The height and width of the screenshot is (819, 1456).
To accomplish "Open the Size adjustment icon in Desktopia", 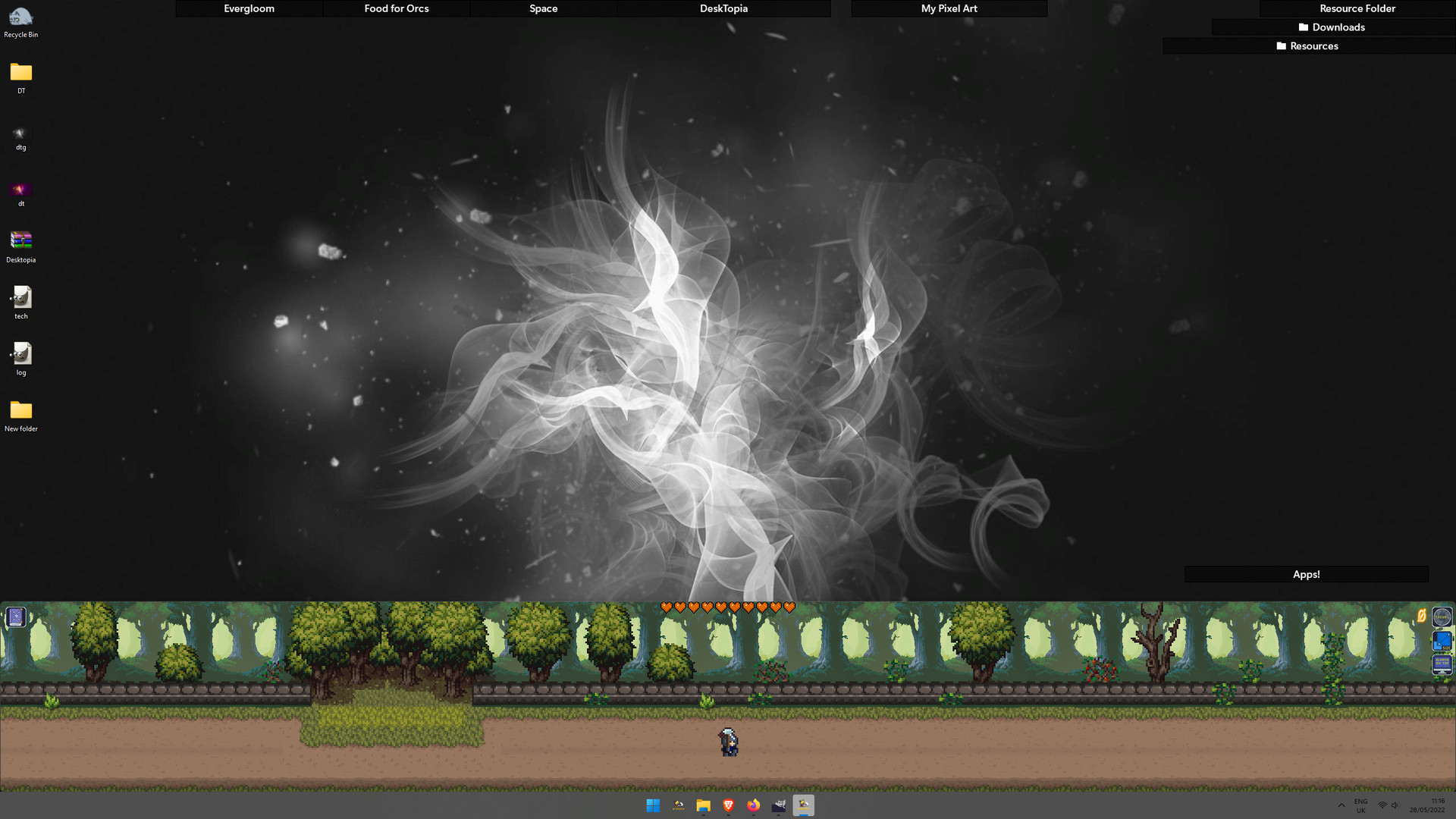I will (x=1442, y=641).
